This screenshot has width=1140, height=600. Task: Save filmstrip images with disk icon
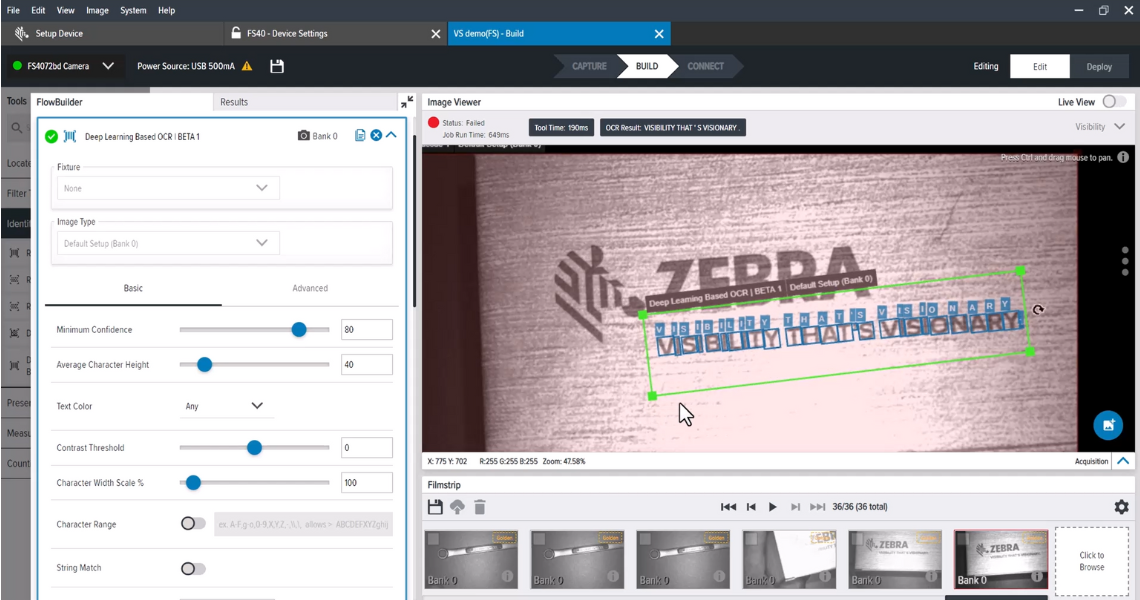coord(435,507)
